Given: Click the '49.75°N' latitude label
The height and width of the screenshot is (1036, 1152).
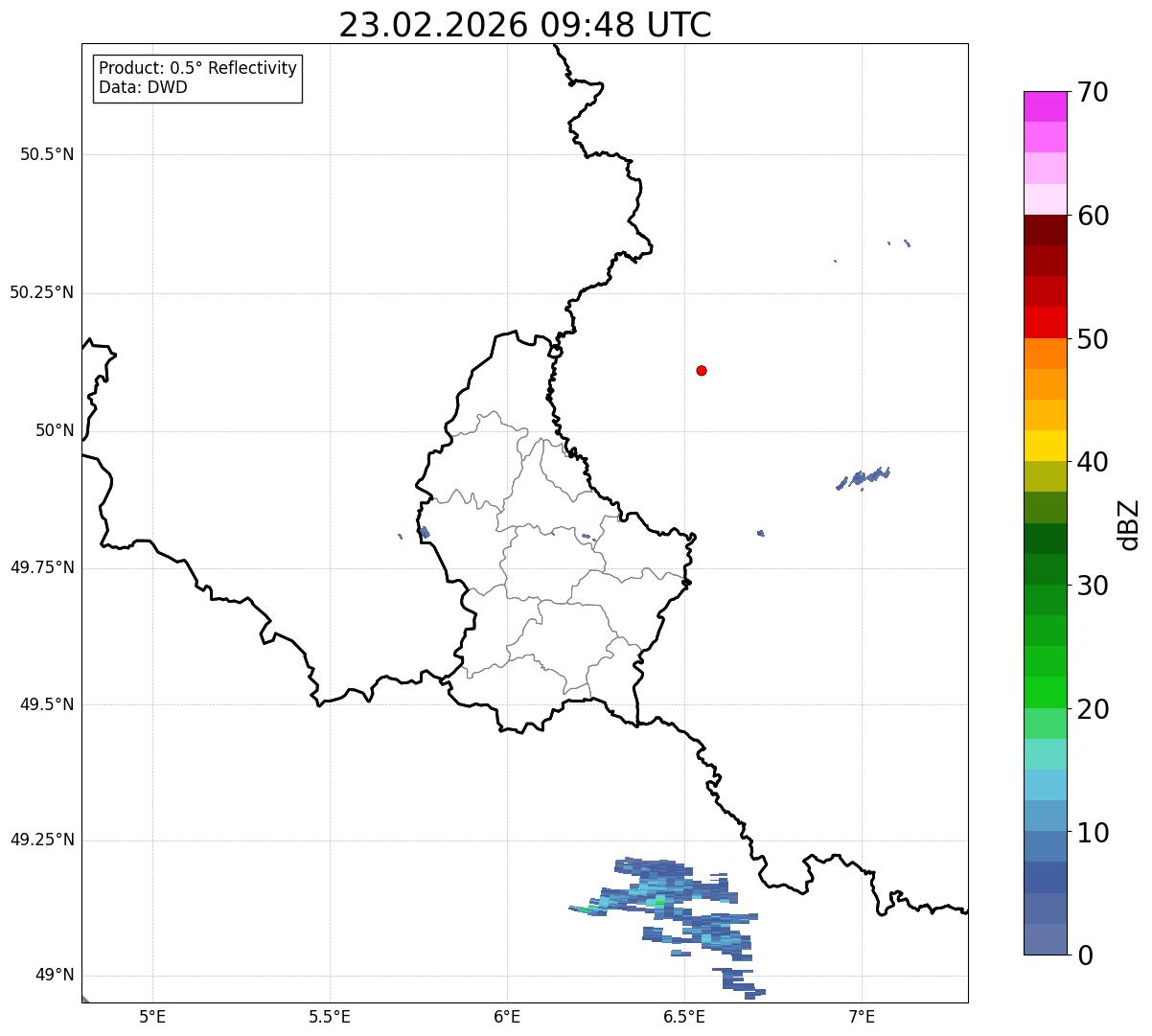Looking at the screenshot, I should [41, 567].
